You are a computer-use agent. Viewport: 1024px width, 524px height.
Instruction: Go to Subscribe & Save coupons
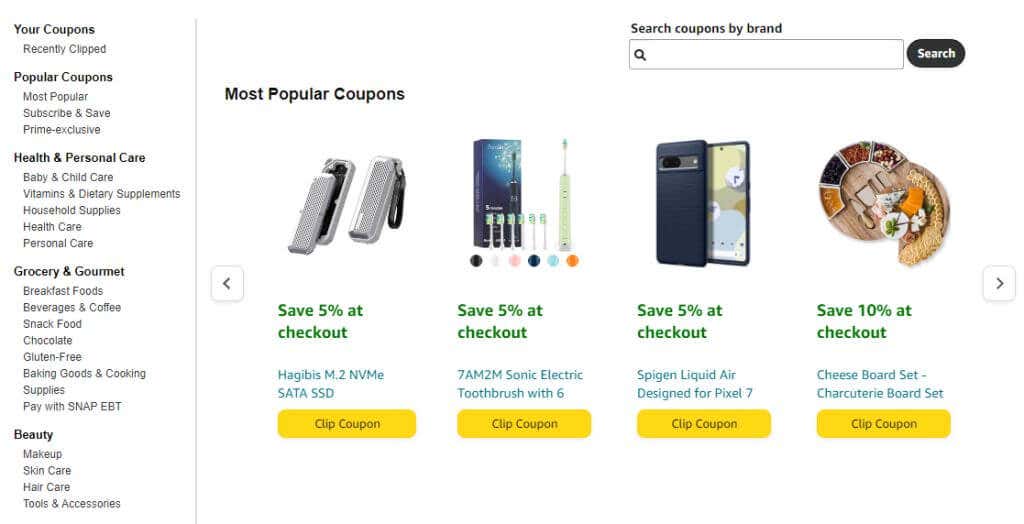67,113
